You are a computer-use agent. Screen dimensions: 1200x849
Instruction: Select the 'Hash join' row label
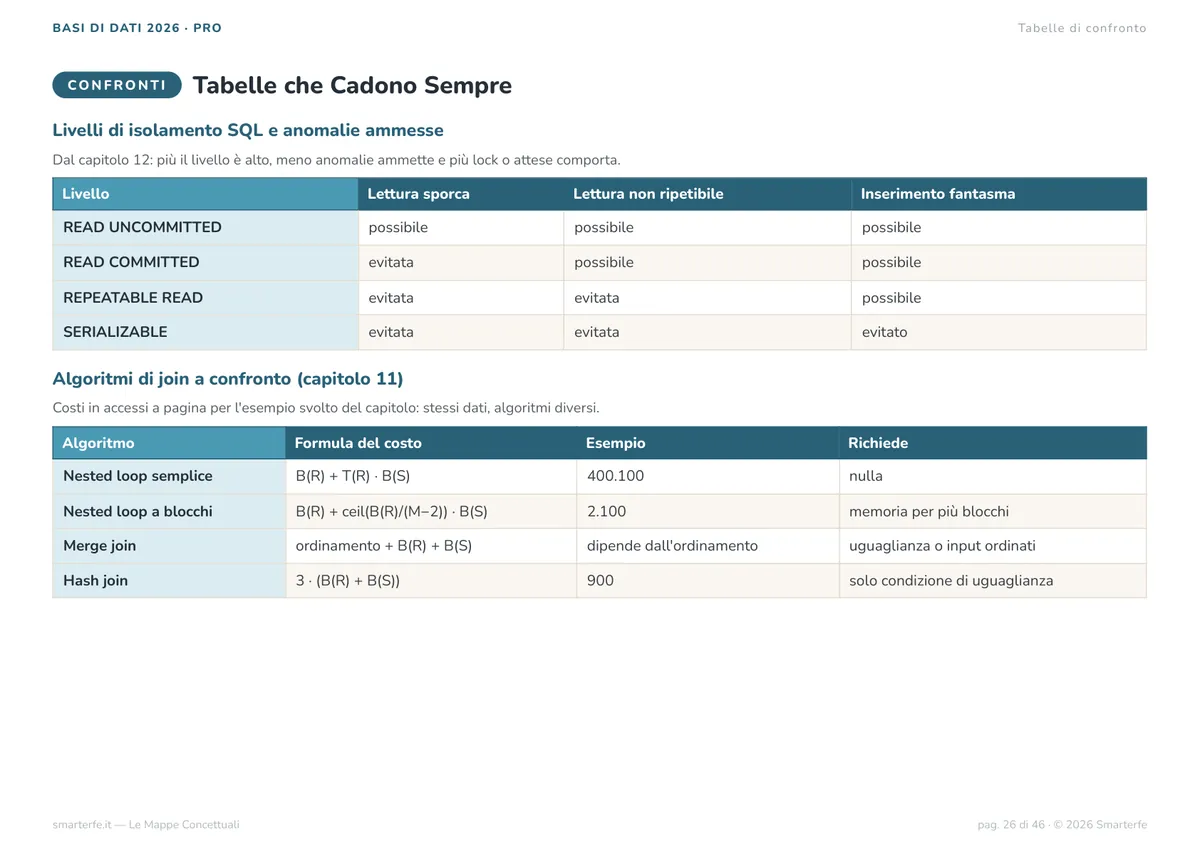[95, 580]
